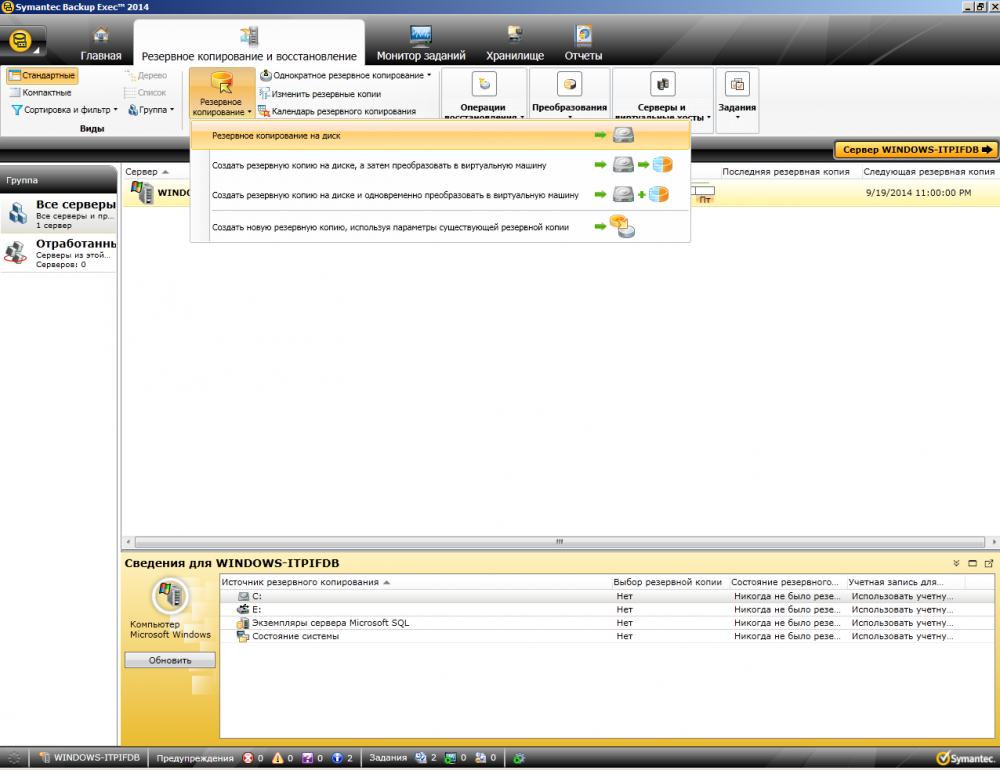Expand Однократное резервное копирование dropdown
Viewport: 1000px width, 770px height.
click(346, 75)
